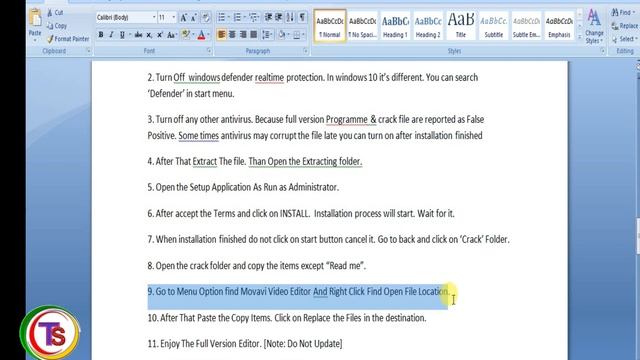
Task: Align text to the right
Action: [x=243, y=35]
